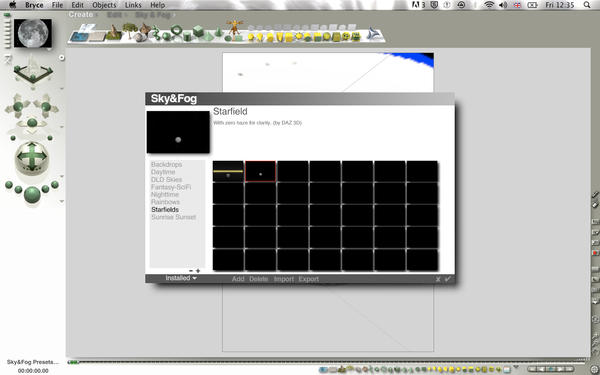Open the Installed dropdown menu
The image size is (600, 375).
[x=181, y=278]
